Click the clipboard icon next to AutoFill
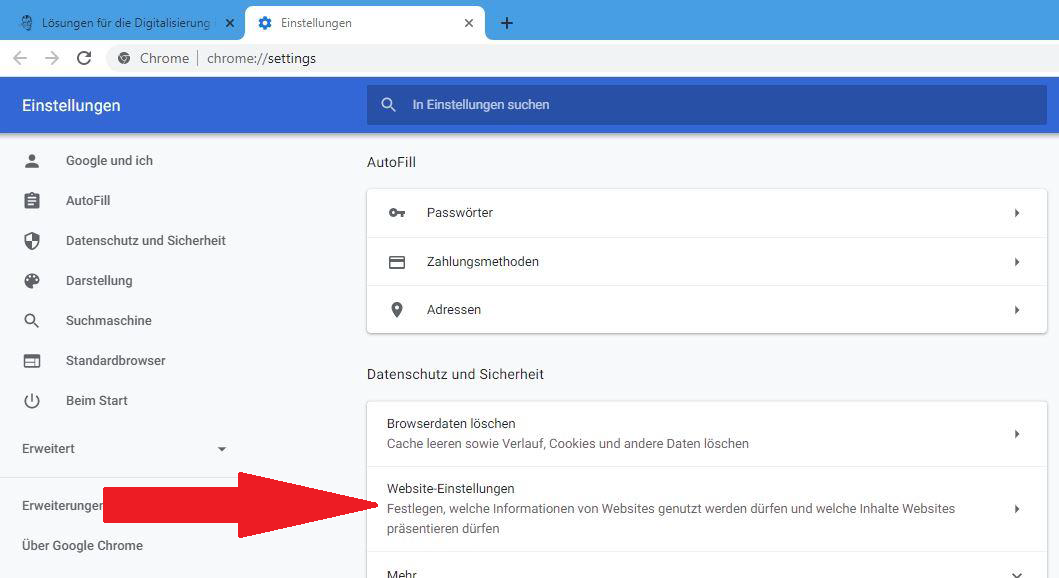 click(x=32, y=201)
